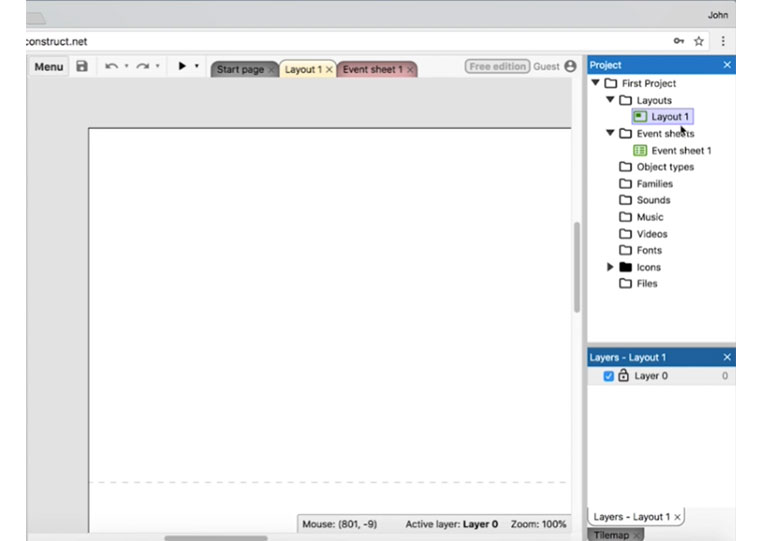Click the First Project folder icon
Image resolution: width=763 pixels, height=541 pixels.
click(x=611, y=83)
